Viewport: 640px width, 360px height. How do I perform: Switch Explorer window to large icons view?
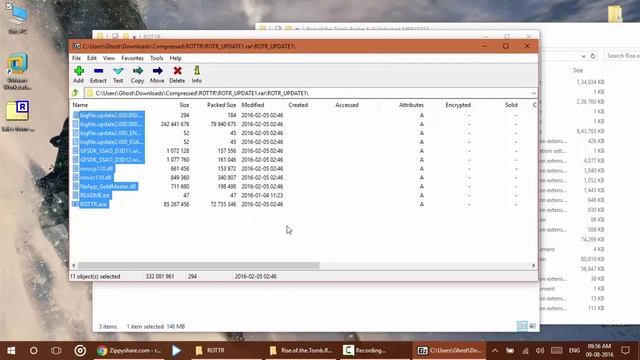click(532, 326)
